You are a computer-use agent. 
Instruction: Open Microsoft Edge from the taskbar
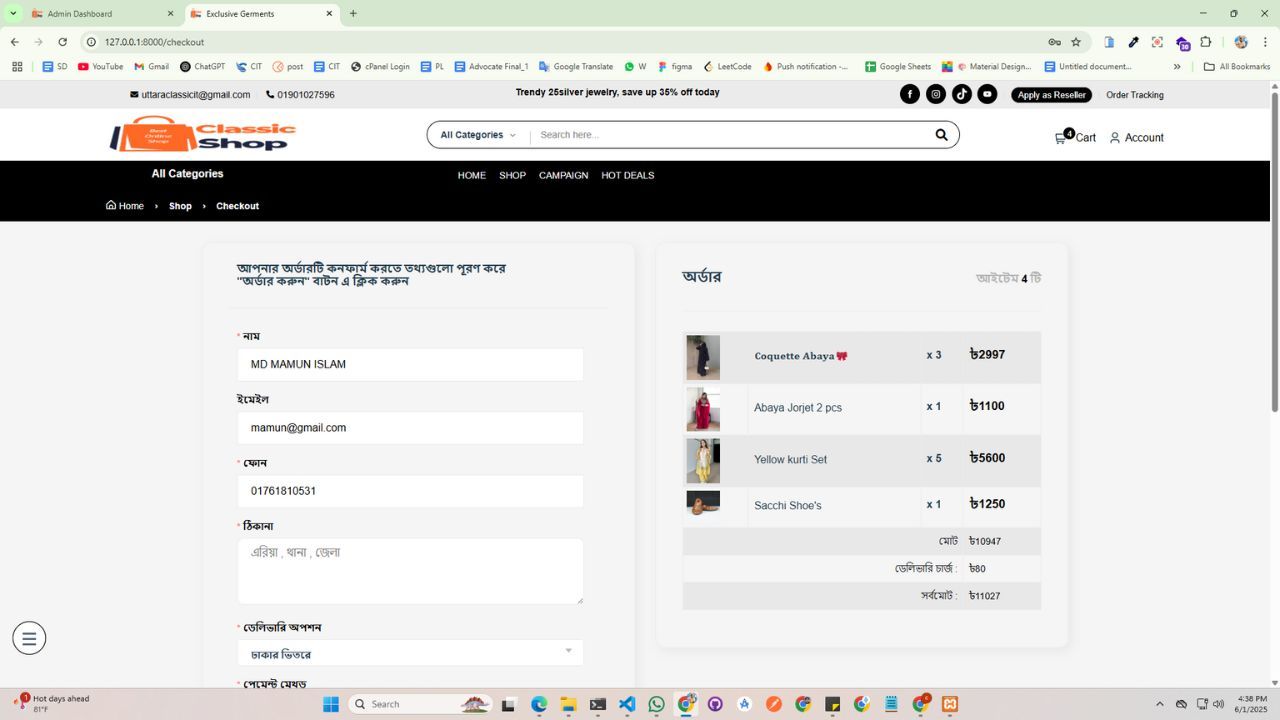538,704
